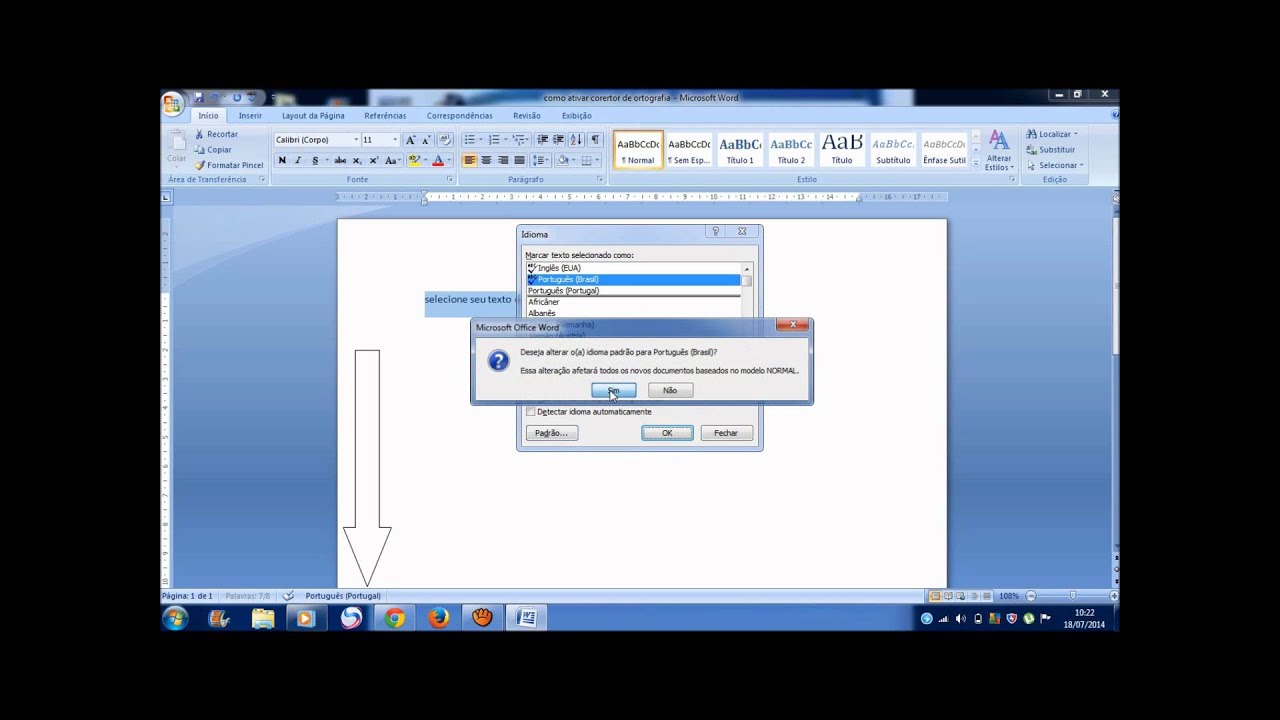Expand Localizar dropdown arrow
Screen dimensions: 1280x720
point(1076,134)
